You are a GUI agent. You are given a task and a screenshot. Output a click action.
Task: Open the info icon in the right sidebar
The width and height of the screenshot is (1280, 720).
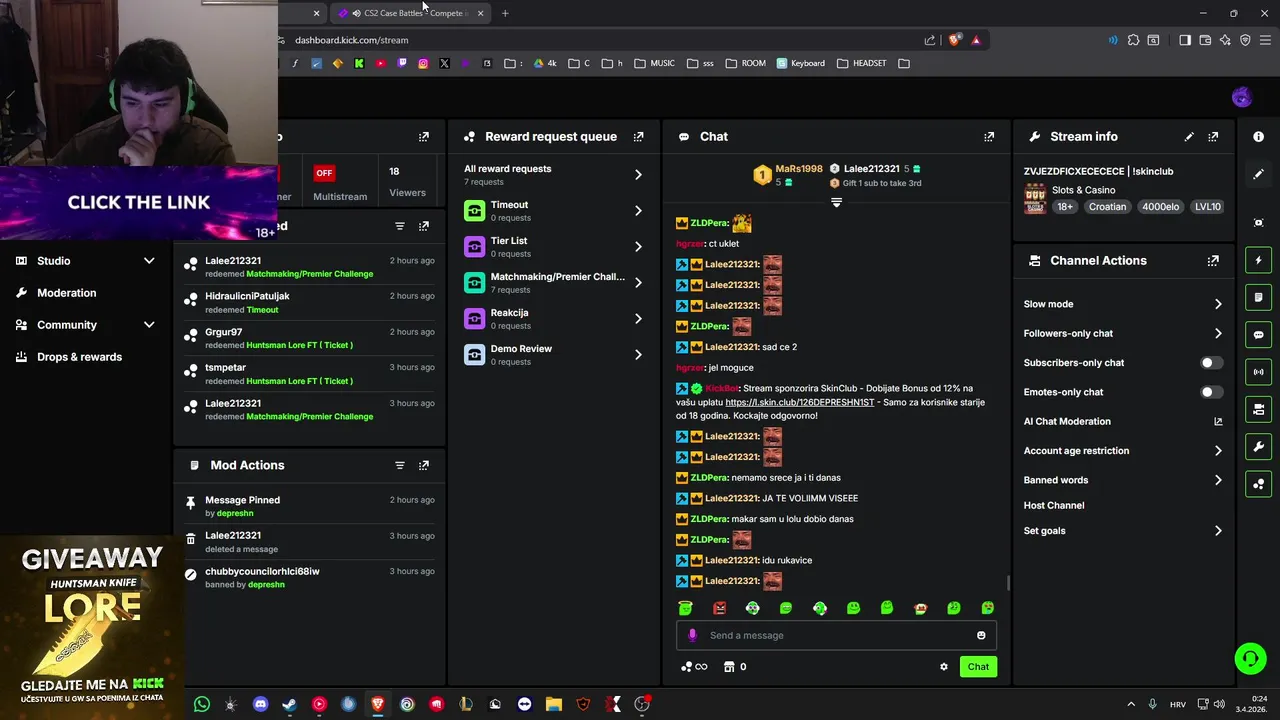pos(1258,136)
